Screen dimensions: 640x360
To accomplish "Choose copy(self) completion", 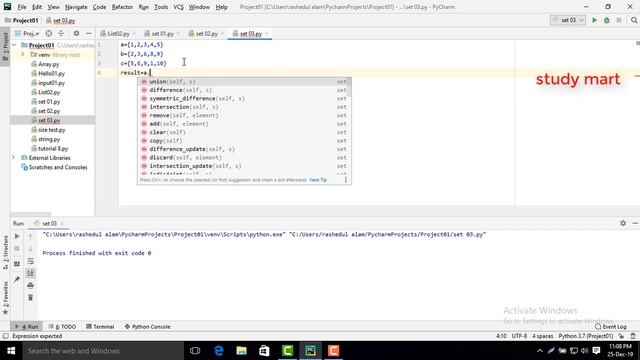I will coord(244,141).
